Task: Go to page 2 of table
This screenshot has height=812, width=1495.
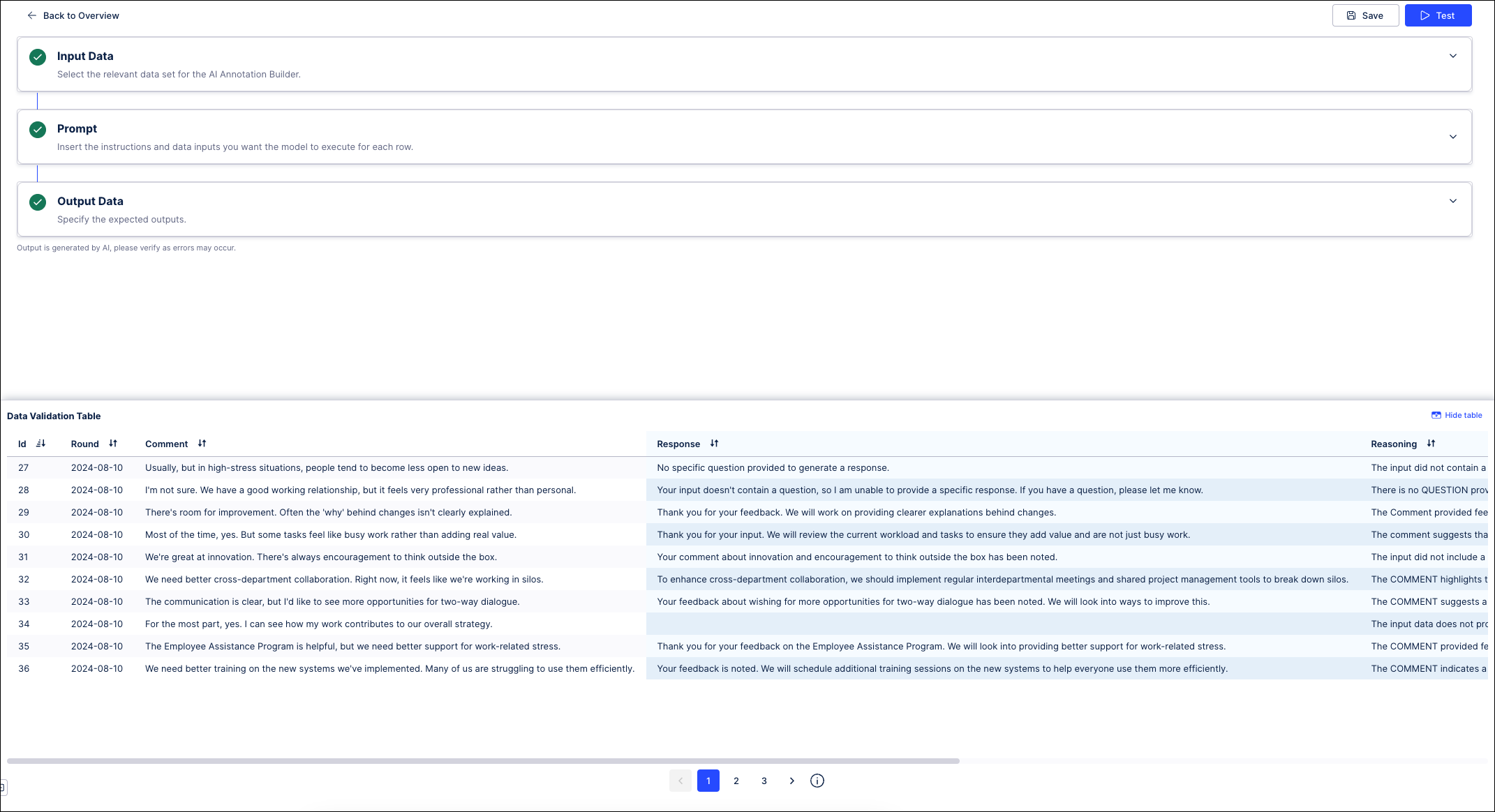Action: coord(736,781)
